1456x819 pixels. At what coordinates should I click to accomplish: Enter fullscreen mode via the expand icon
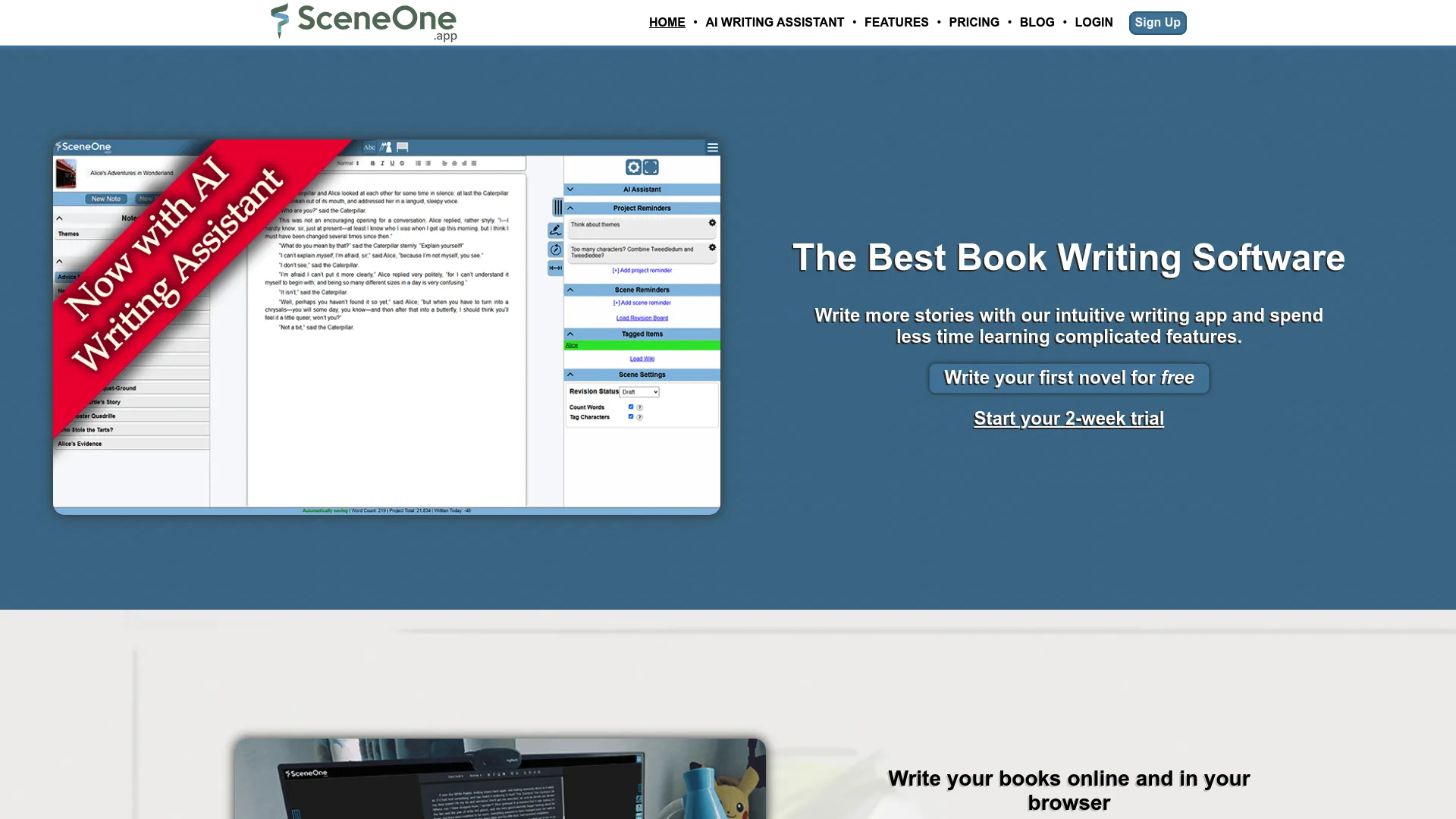pos(650,167)
